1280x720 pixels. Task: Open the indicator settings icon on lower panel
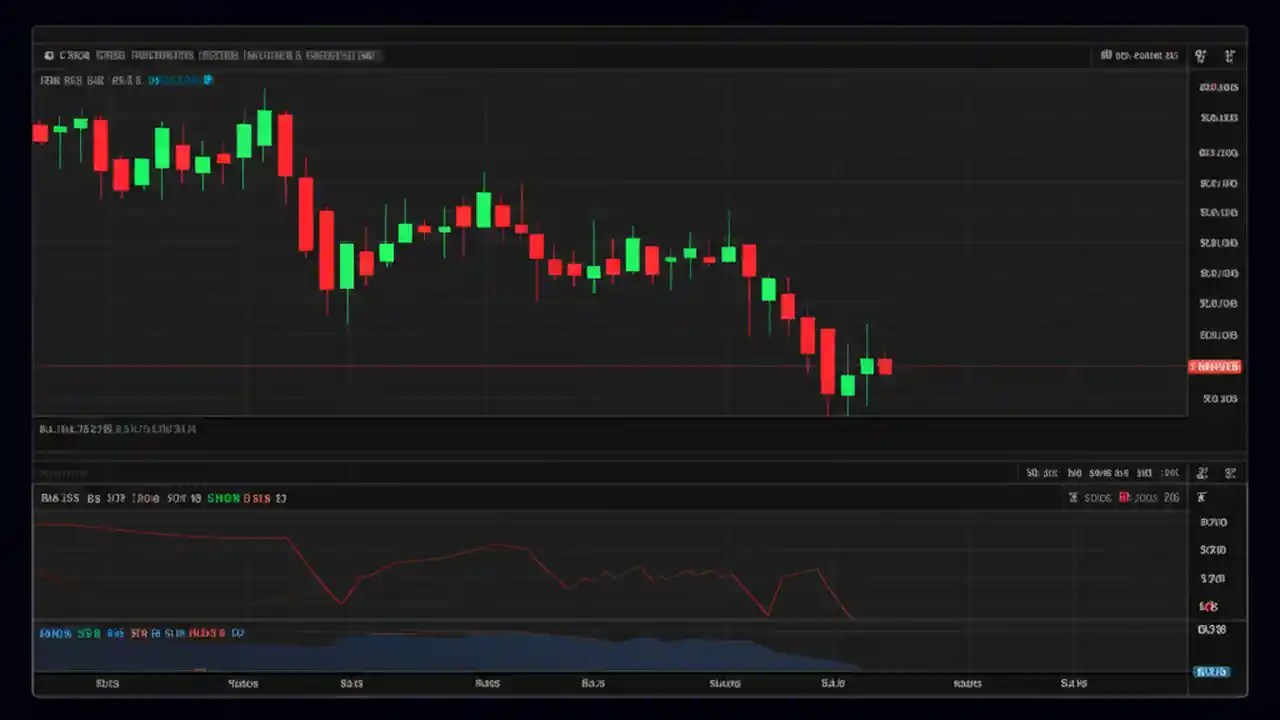tap(1203, 473)
